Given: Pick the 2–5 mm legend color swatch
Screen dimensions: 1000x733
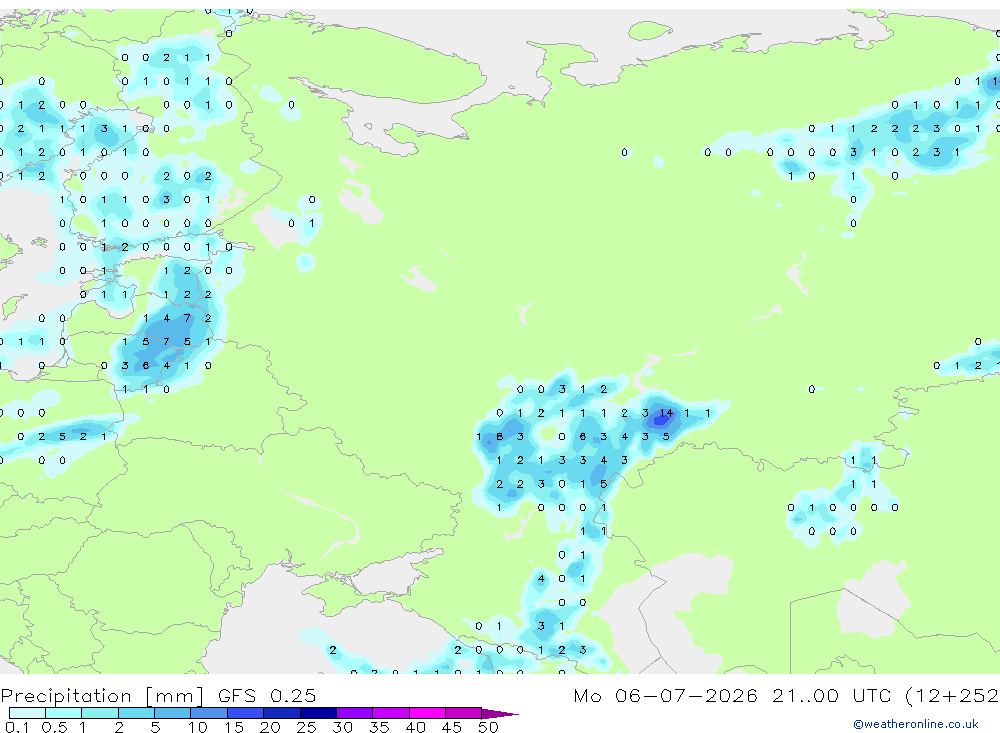Looking at the screenshot, I should [136, 713].
